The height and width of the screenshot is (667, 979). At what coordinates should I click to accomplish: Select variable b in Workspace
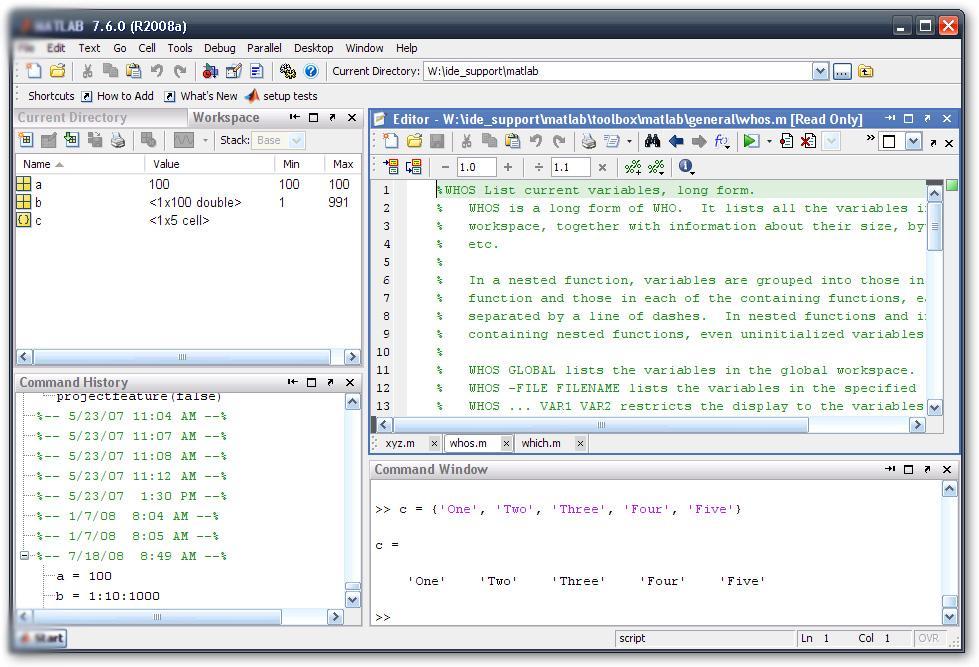[x=187, y=202]
